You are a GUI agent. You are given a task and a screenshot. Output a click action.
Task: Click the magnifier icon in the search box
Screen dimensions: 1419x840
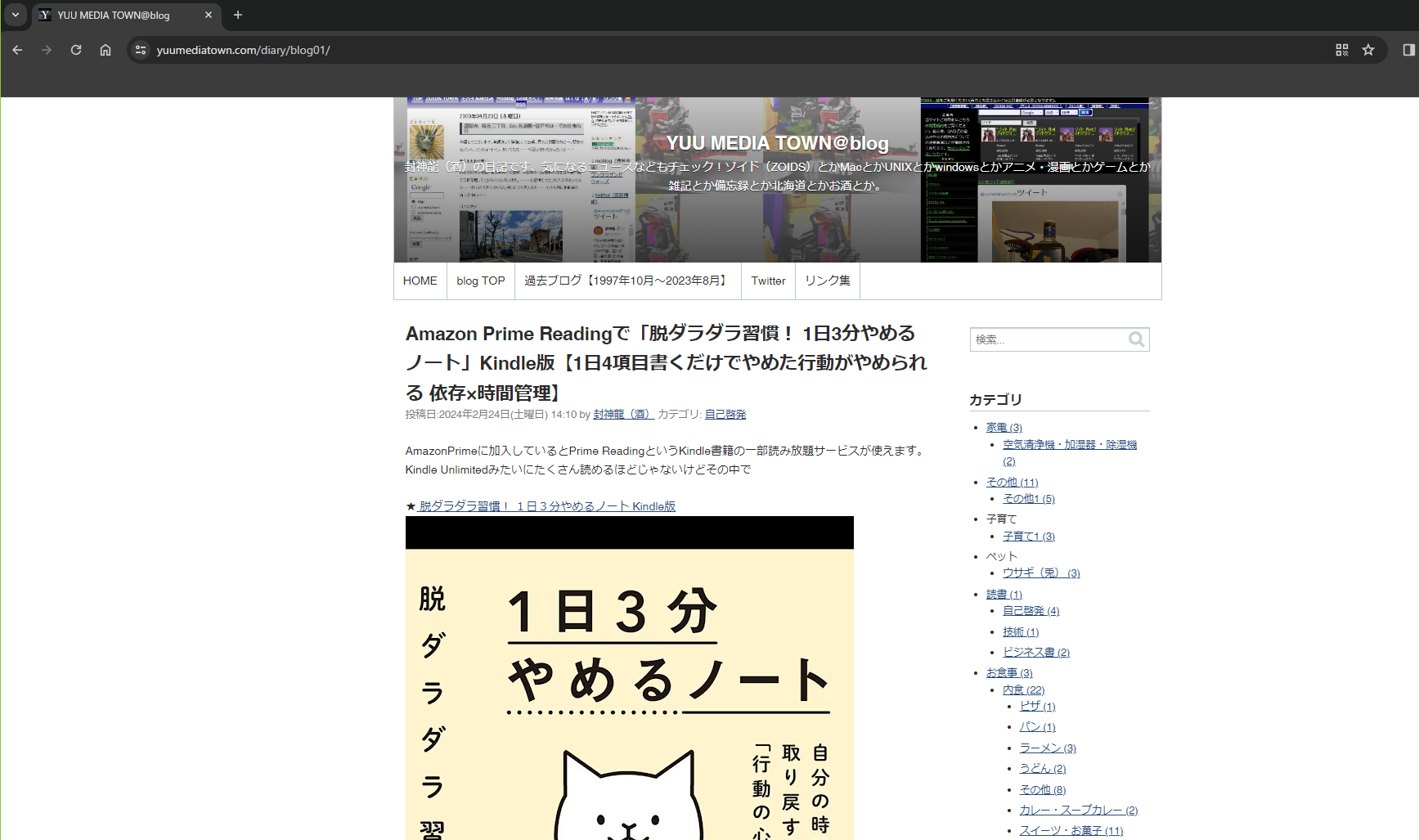pyautogui.click(x=1136, y=339)
